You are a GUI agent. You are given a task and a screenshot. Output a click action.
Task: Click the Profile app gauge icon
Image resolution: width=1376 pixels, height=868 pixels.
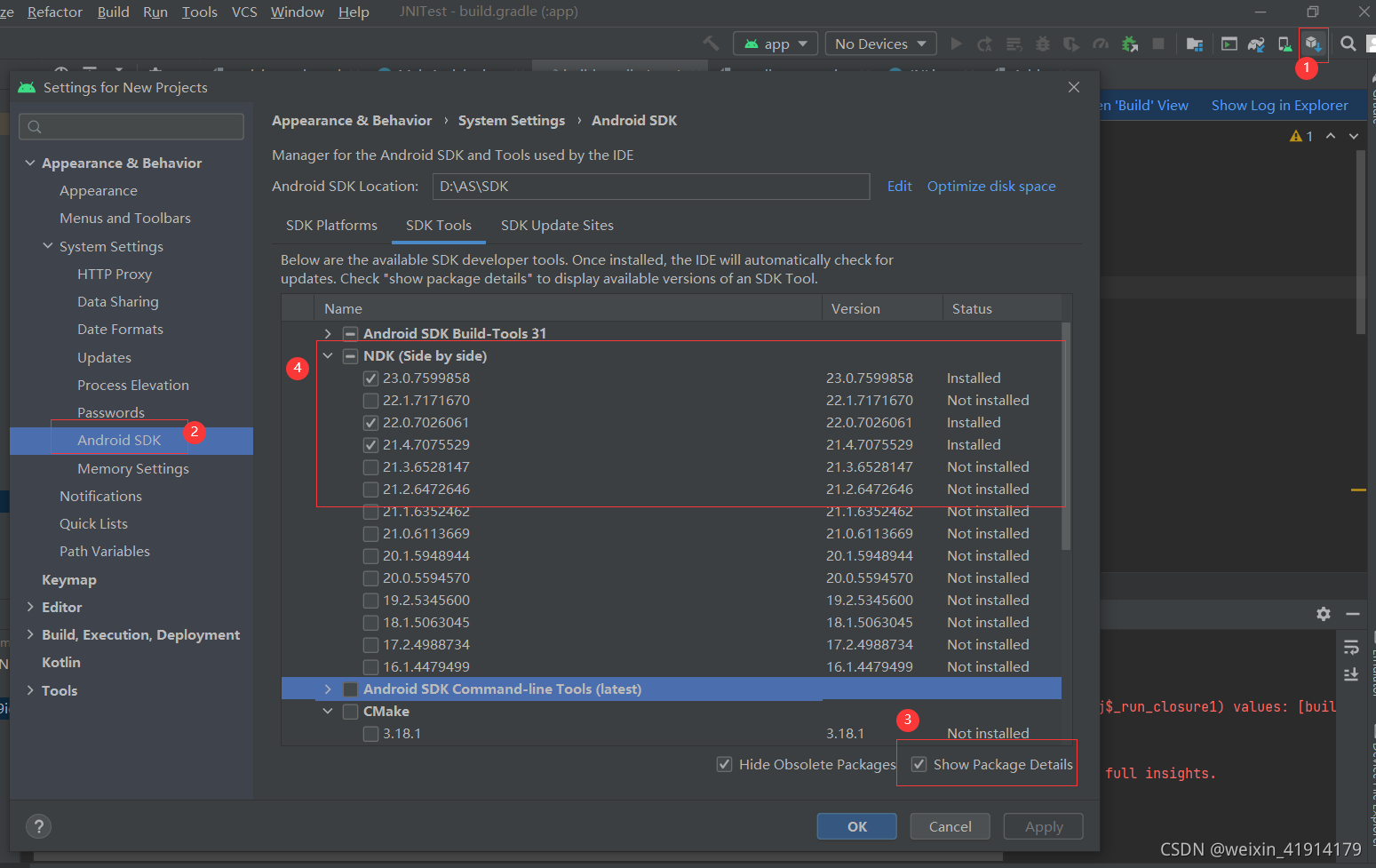click(x=1101, y=44)
